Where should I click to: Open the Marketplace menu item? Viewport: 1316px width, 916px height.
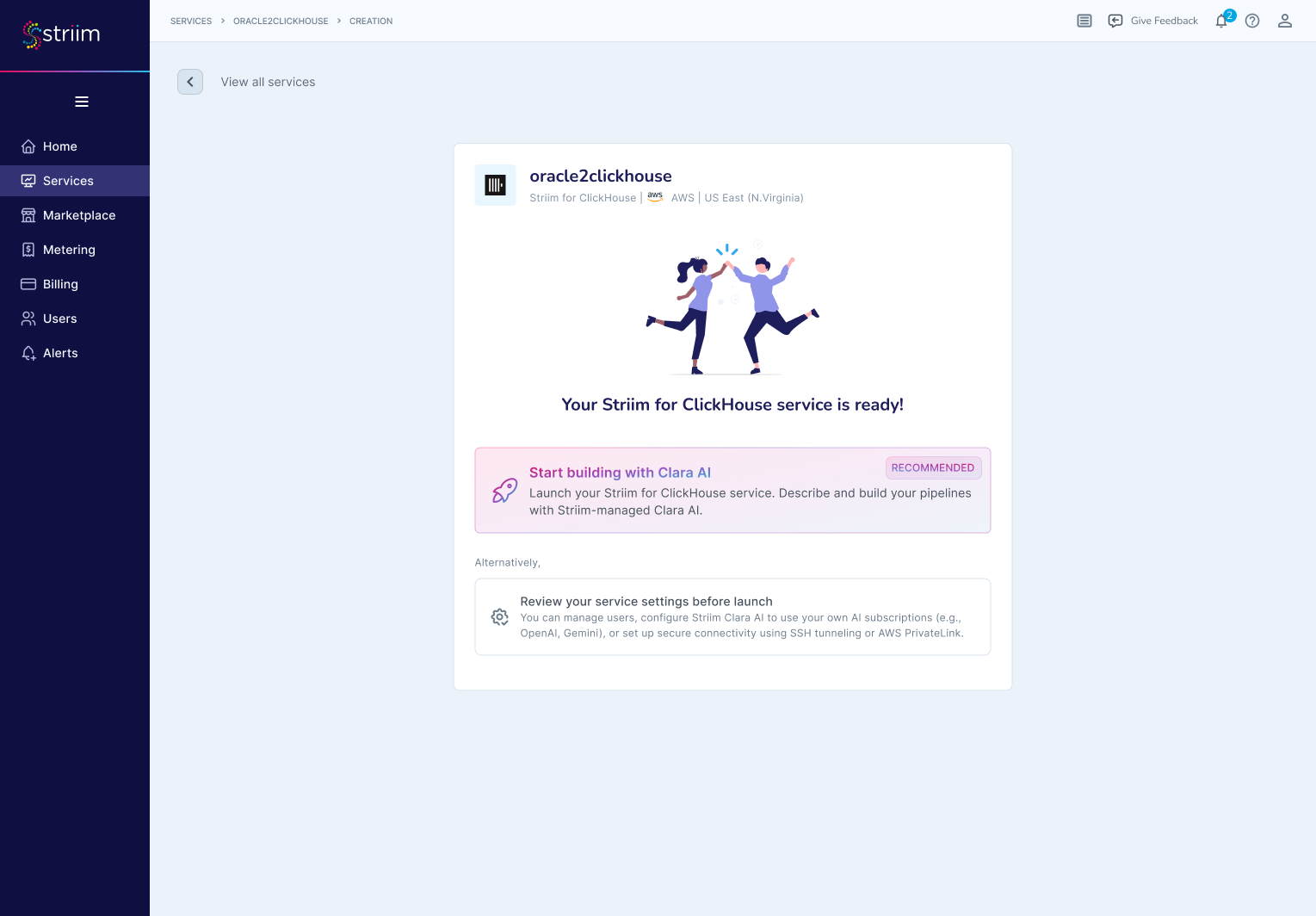75,215
